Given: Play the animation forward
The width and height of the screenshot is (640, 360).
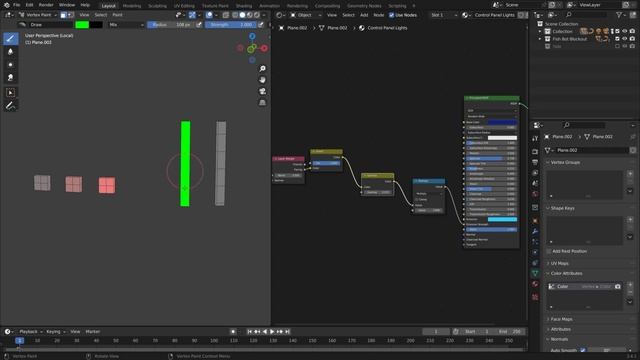Looking at the screenshot, I should [272, 332].
